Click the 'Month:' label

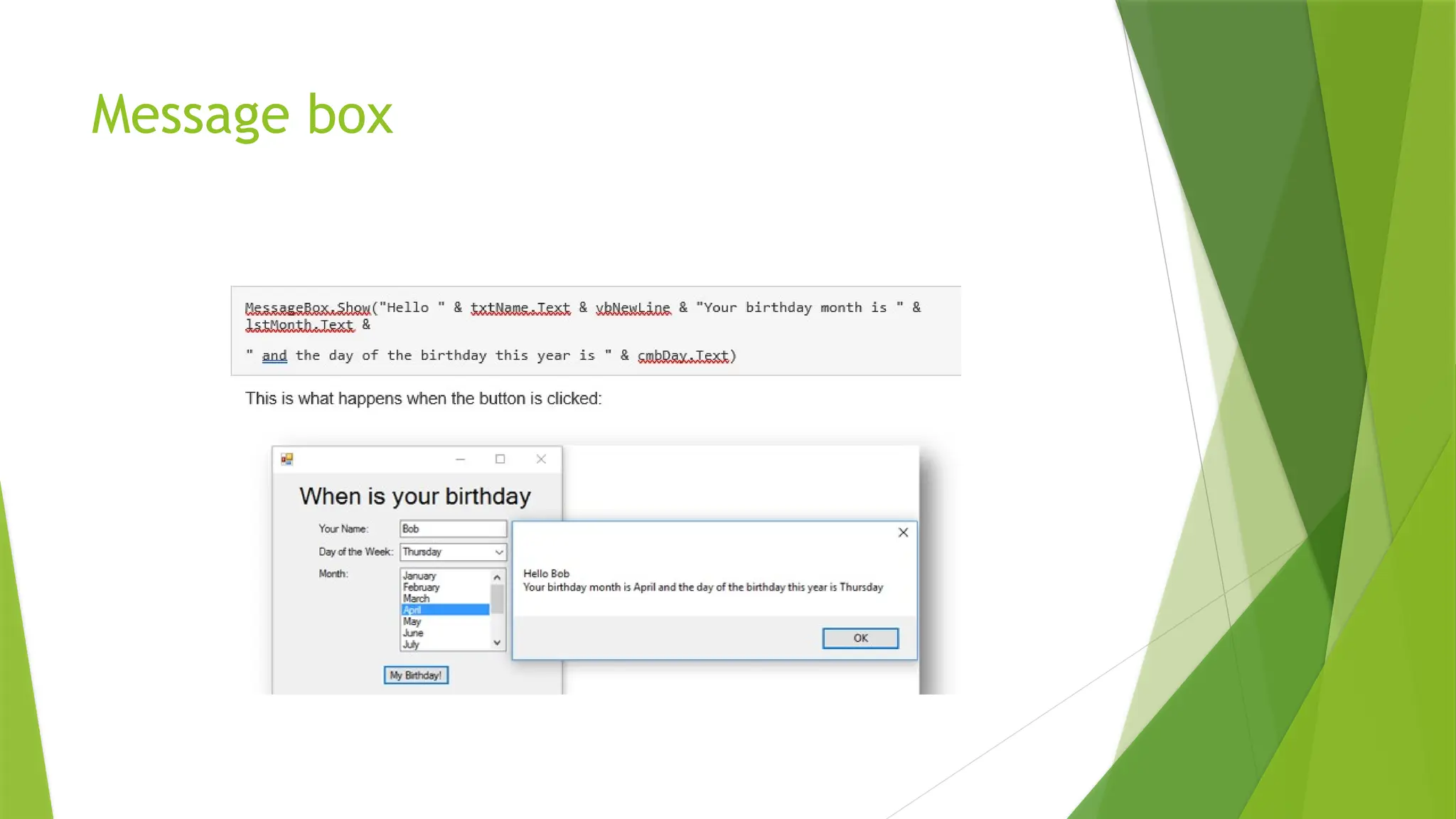tap(333, 574)
